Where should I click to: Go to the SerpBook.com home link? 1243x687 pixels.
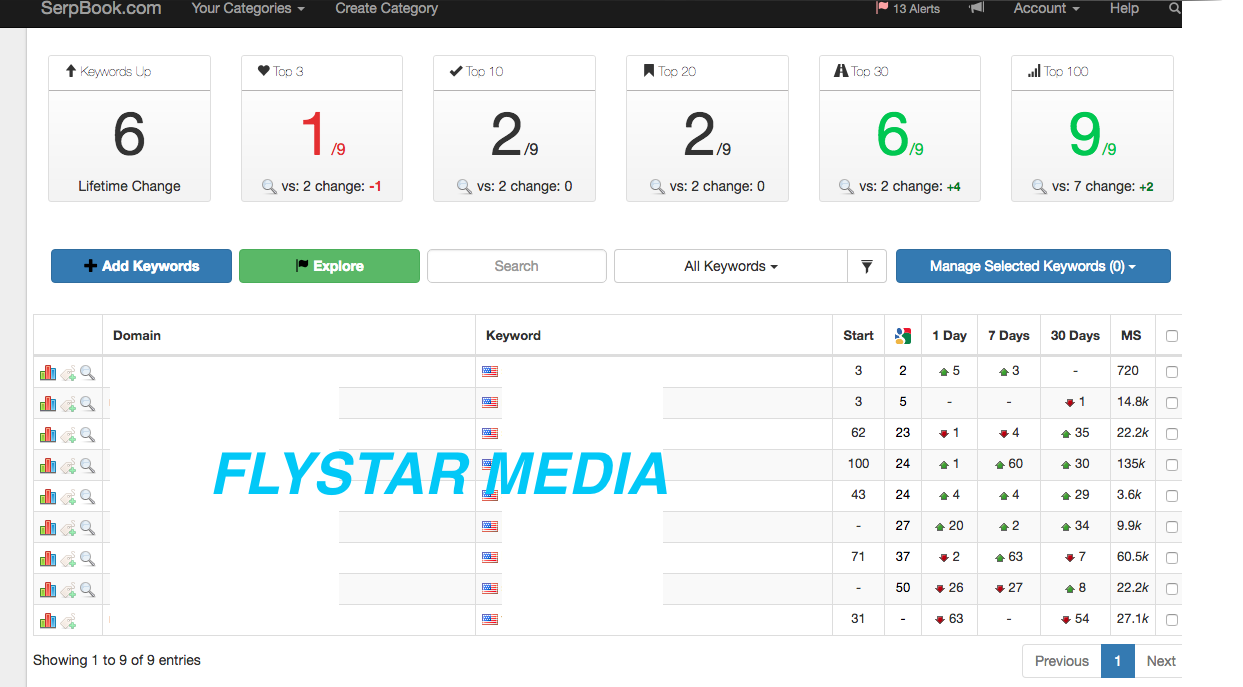pyautogui.click(x=101, y=8)
